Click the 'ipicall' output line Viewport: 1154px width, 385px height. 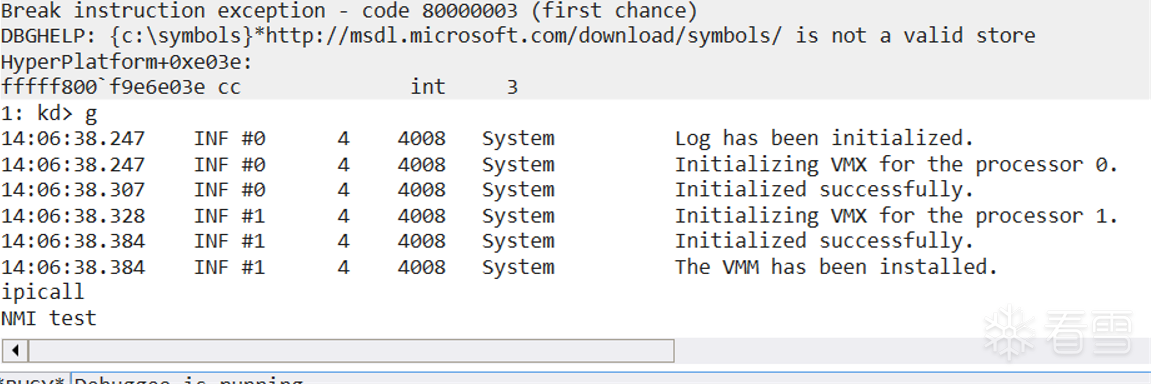[x=43, y=292]
